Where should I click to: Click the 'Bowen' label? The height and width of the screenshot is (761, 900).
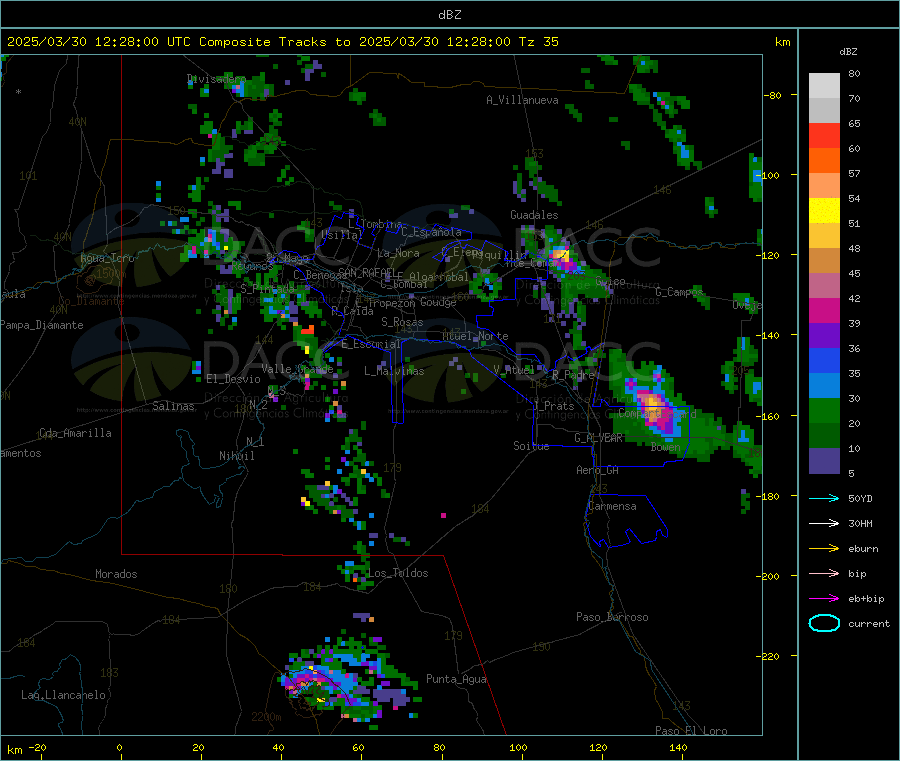tap(666, 446)
